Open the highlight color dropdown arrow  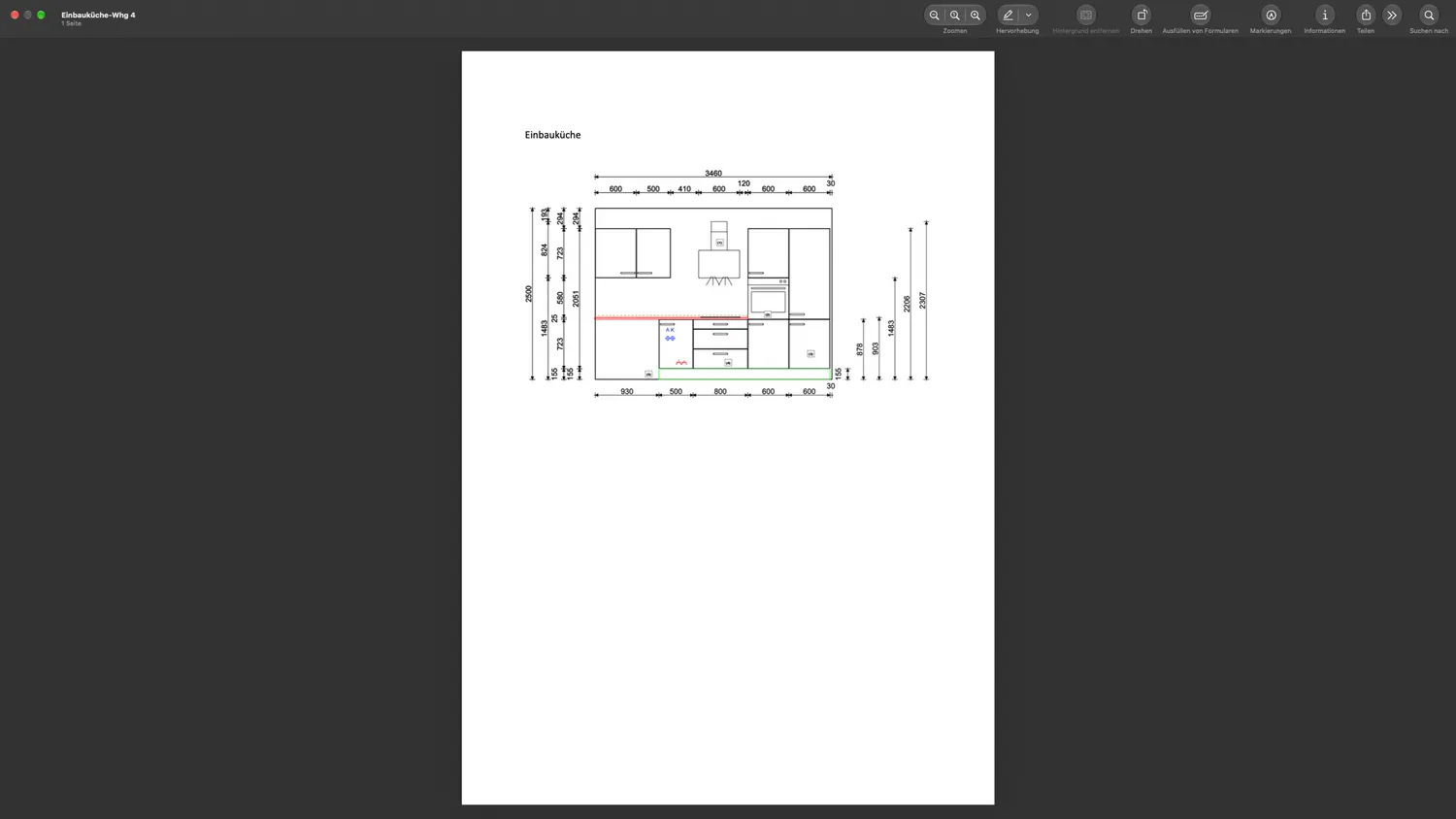click(x=1029, y=16)
